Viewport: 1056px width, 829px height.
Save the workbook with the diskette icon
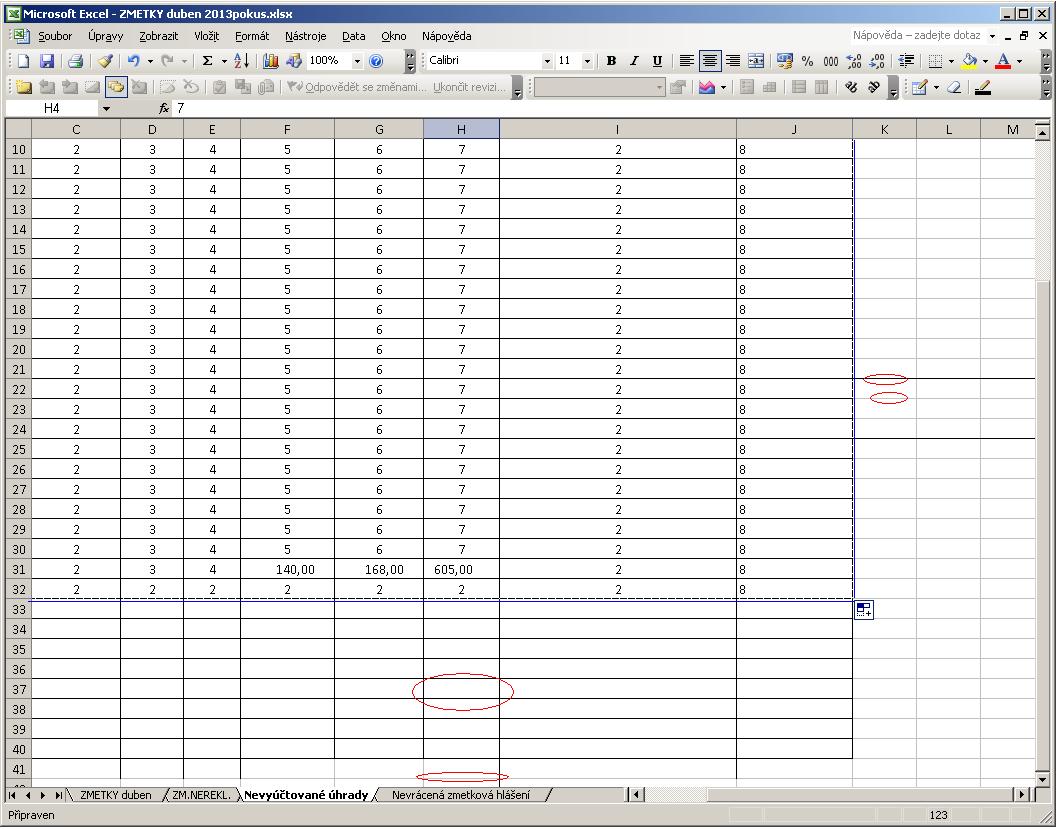46,61
